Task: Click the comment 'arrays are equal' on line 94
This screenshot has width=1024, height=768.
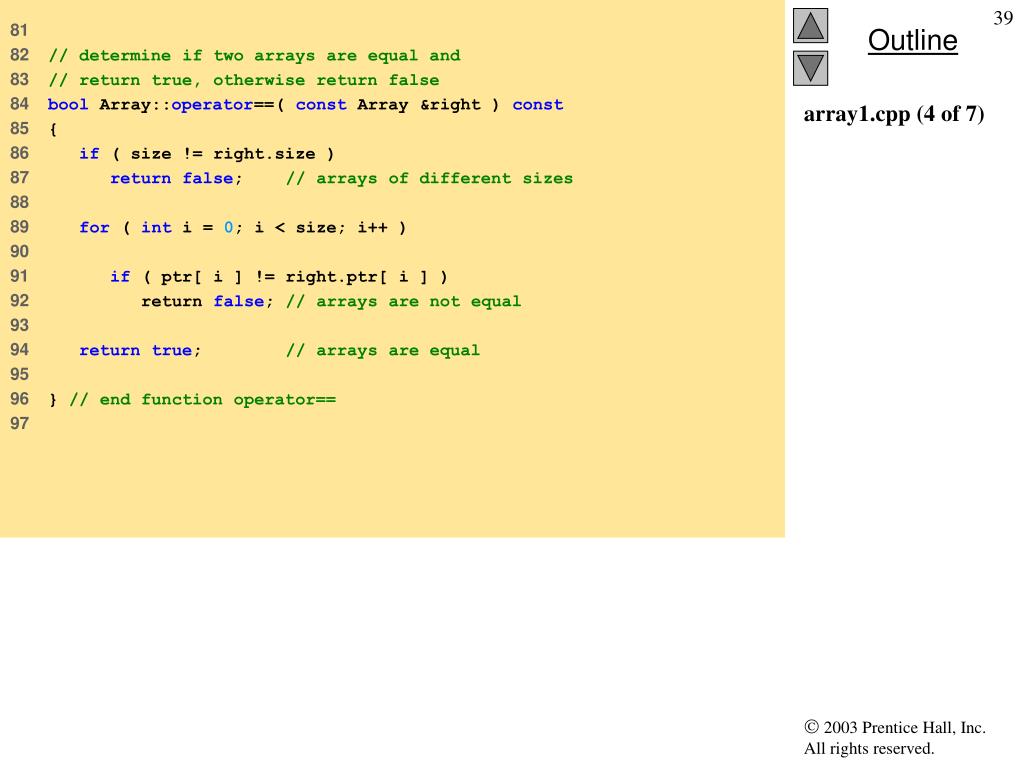Action: point(383,351)
